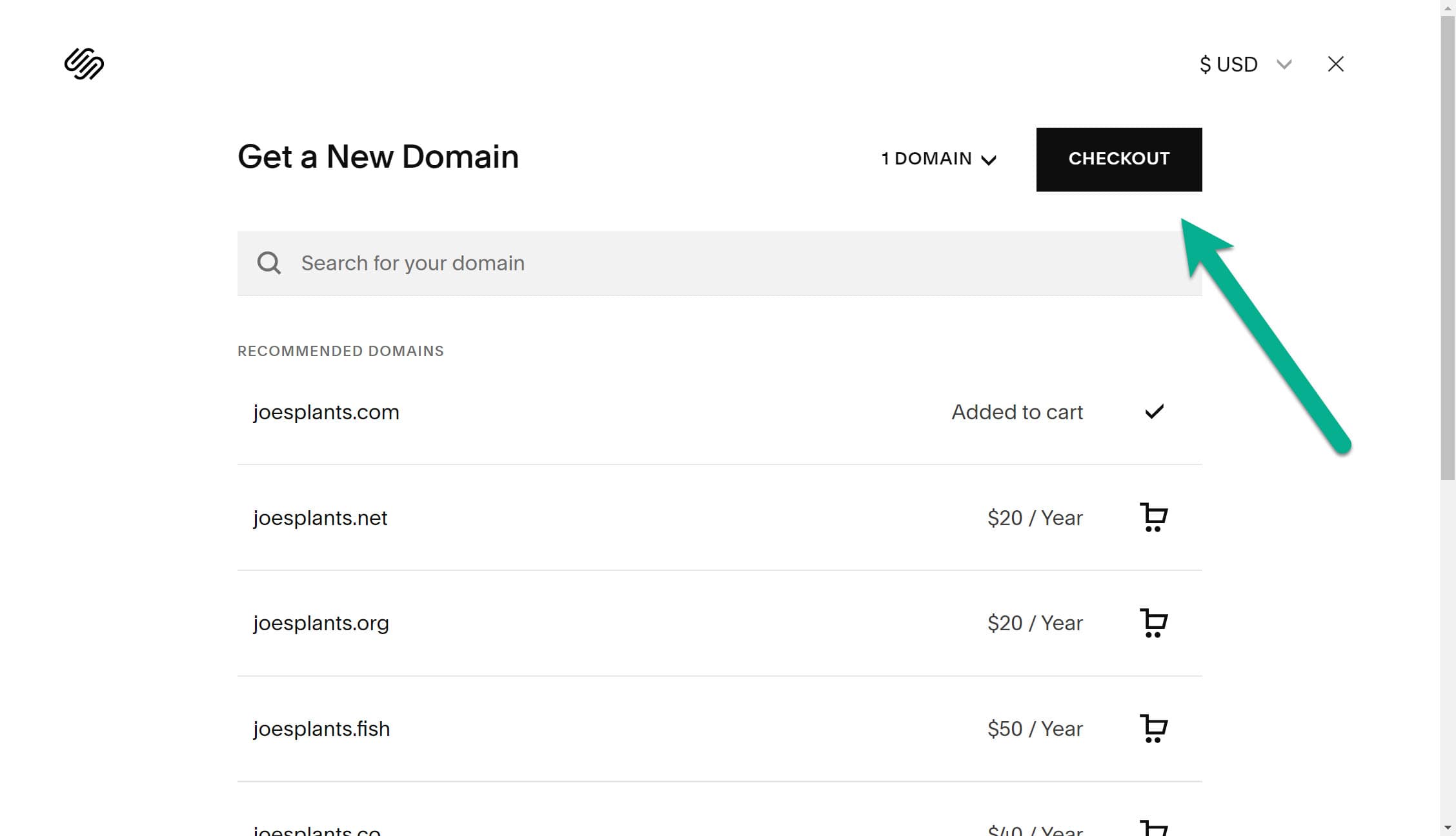The width and height of the screenshot is (1456, 836).
Task: Dismiss the domain panel with the X icon
Action: [x=1335, y=64]
